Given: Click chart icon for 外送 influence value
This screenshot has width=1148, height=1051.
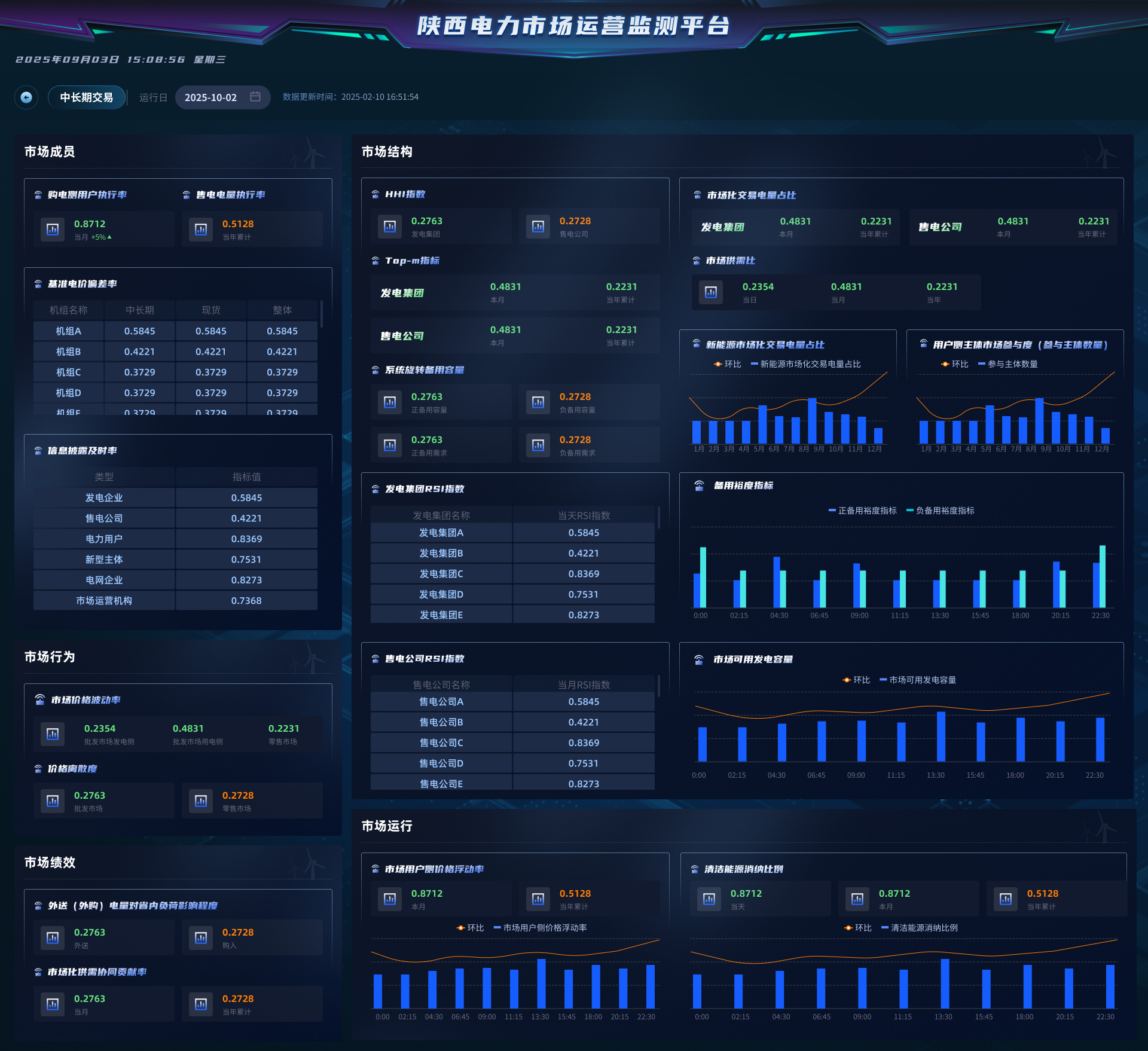Looking at the screenshot, I should pos(53,938).
